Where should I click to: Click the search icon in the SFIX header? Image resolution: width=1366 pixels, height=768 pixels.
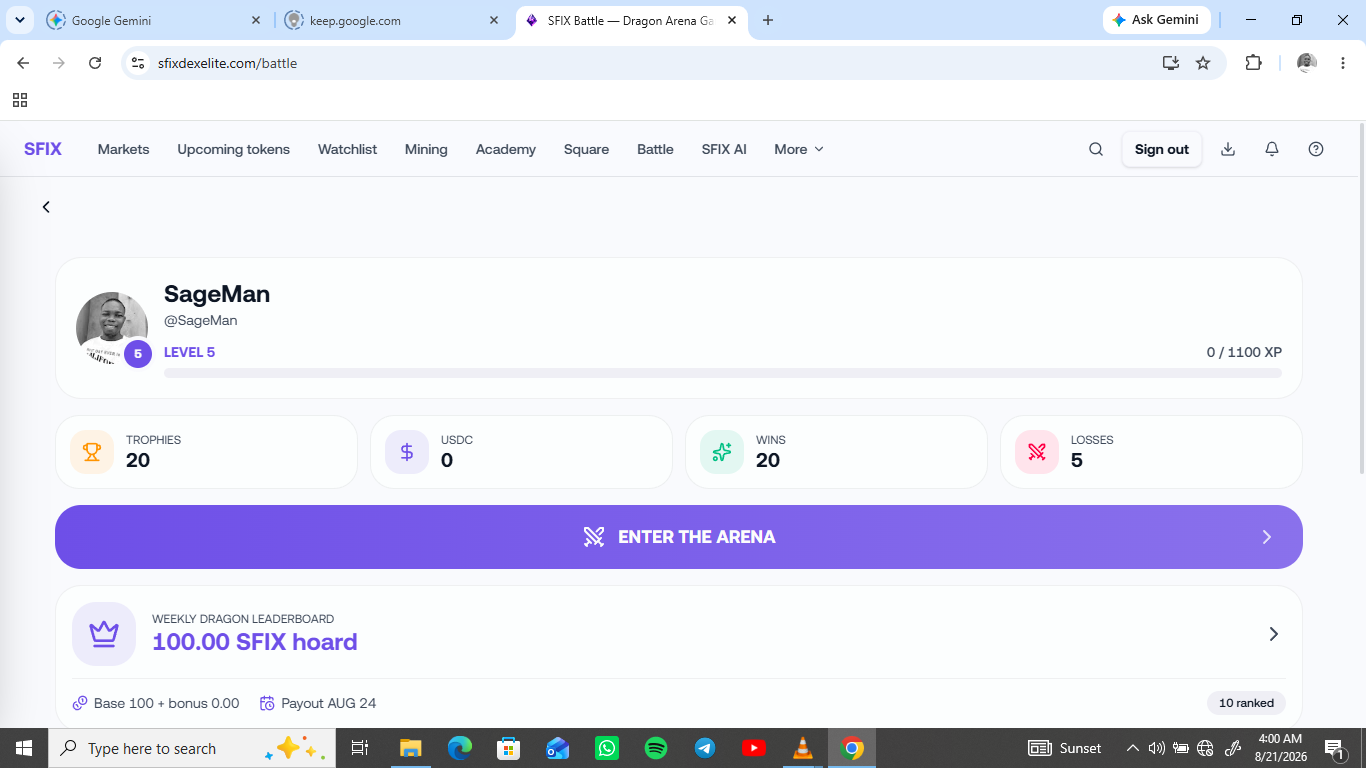[x=1096, y=149]
